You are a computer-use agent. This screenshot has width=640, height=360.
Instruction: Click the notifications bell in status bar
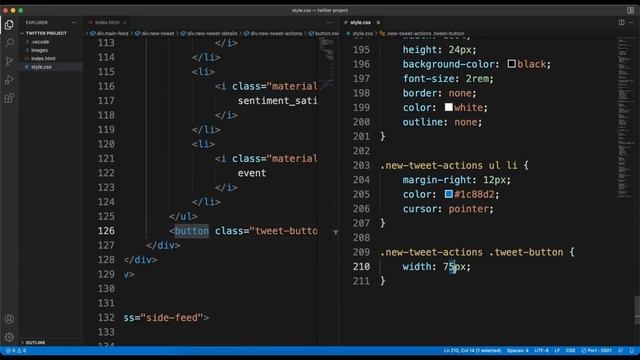[631, 351]
